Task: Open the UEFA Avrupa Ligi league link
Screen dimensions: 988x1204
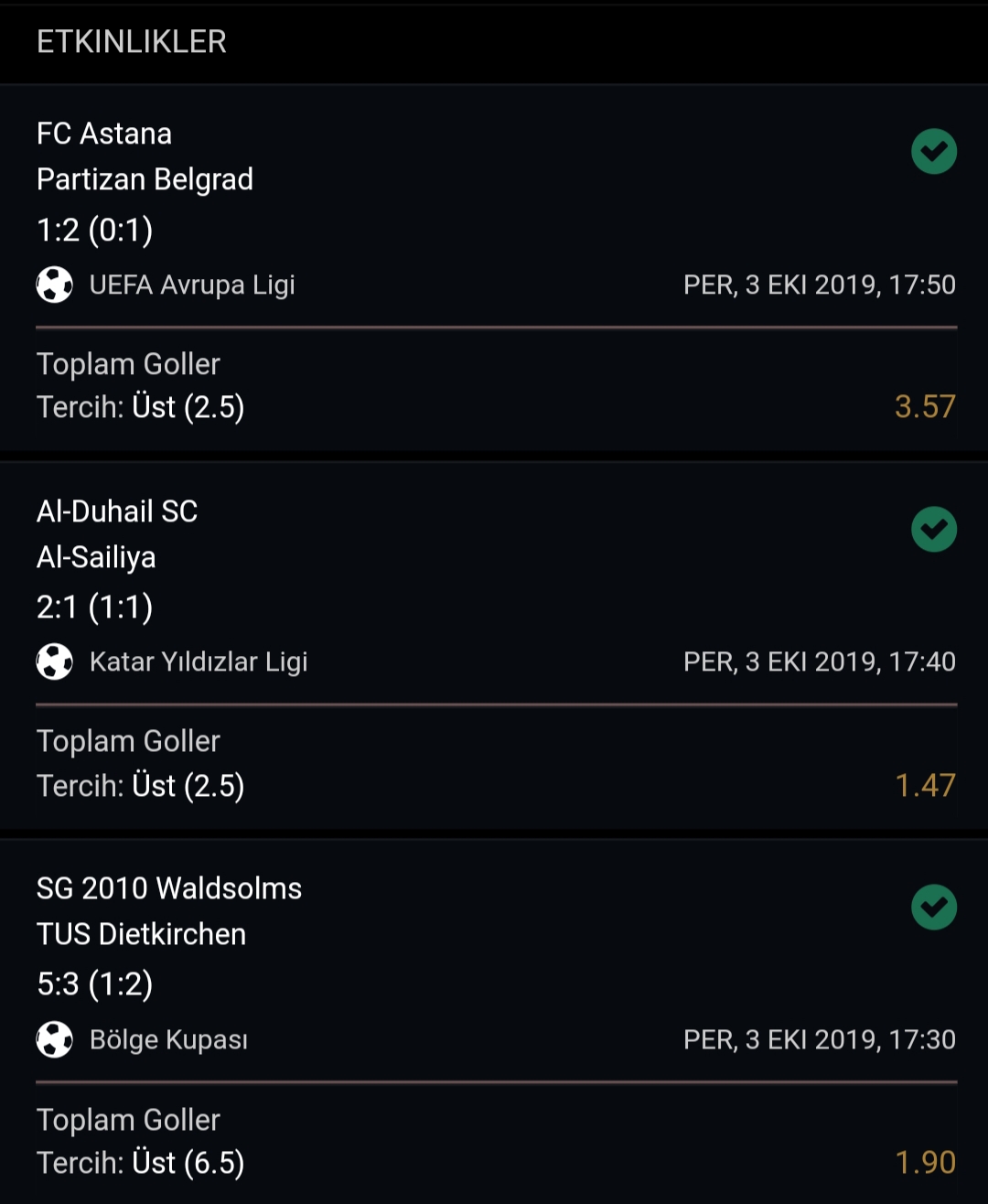Action: coord(192,285)
